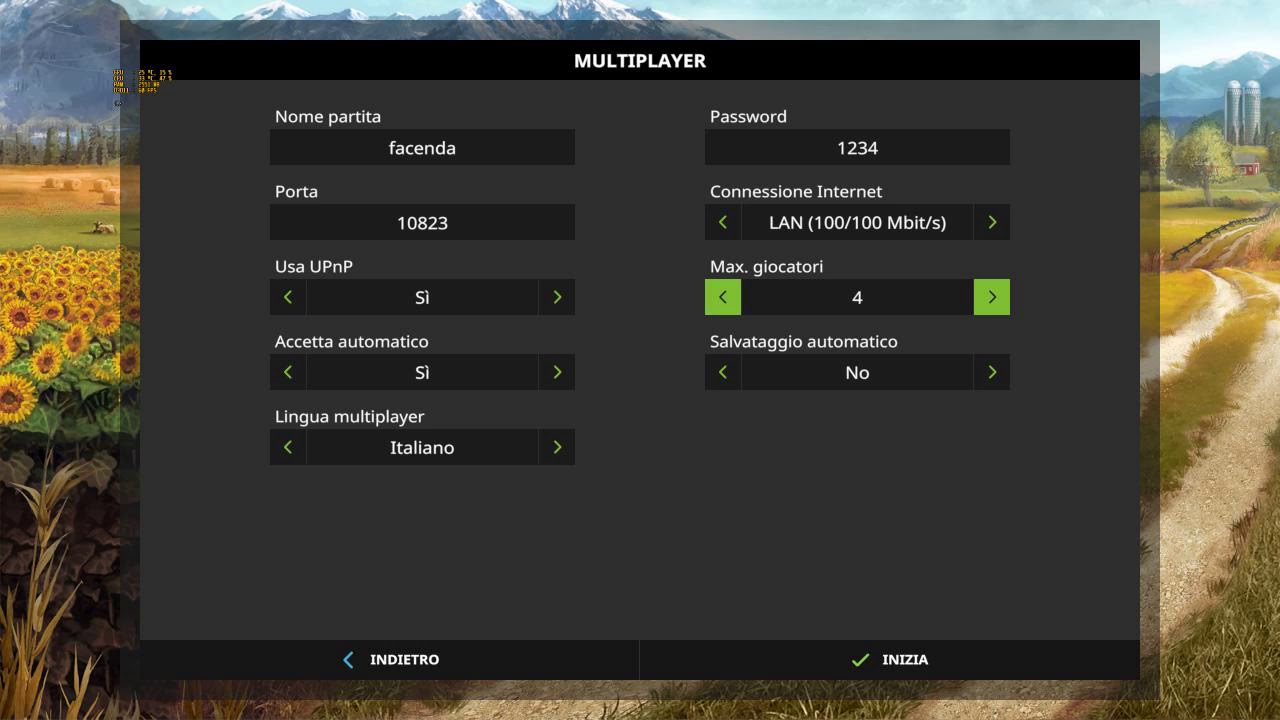The width and height of the screenshot is (1280, 720).
Task: Increase Max. giocatori with right arrow
Action: tap(992, 297)
